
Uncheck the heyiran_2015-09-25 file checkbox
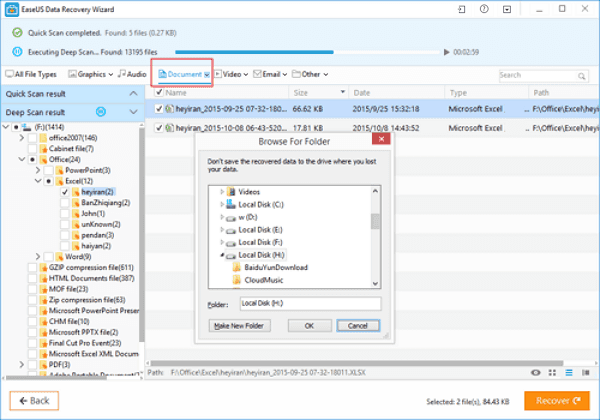(159, 109)
